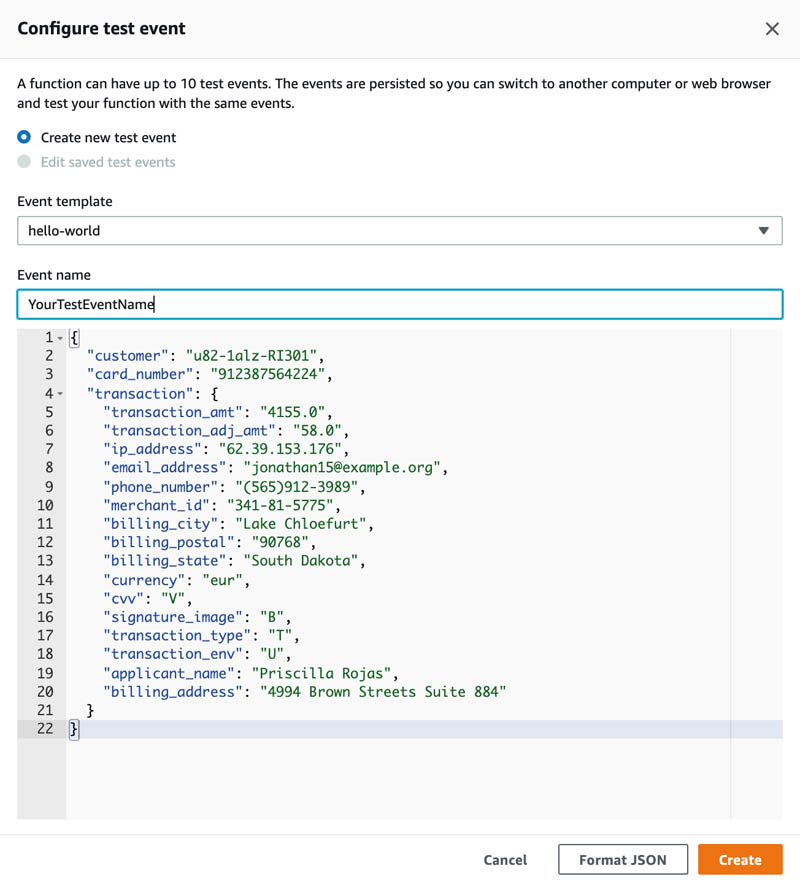Image resolution: width=800 pixels, height=882 pixels.
Task: Click the Format JSON button
Action: [623, 860]
